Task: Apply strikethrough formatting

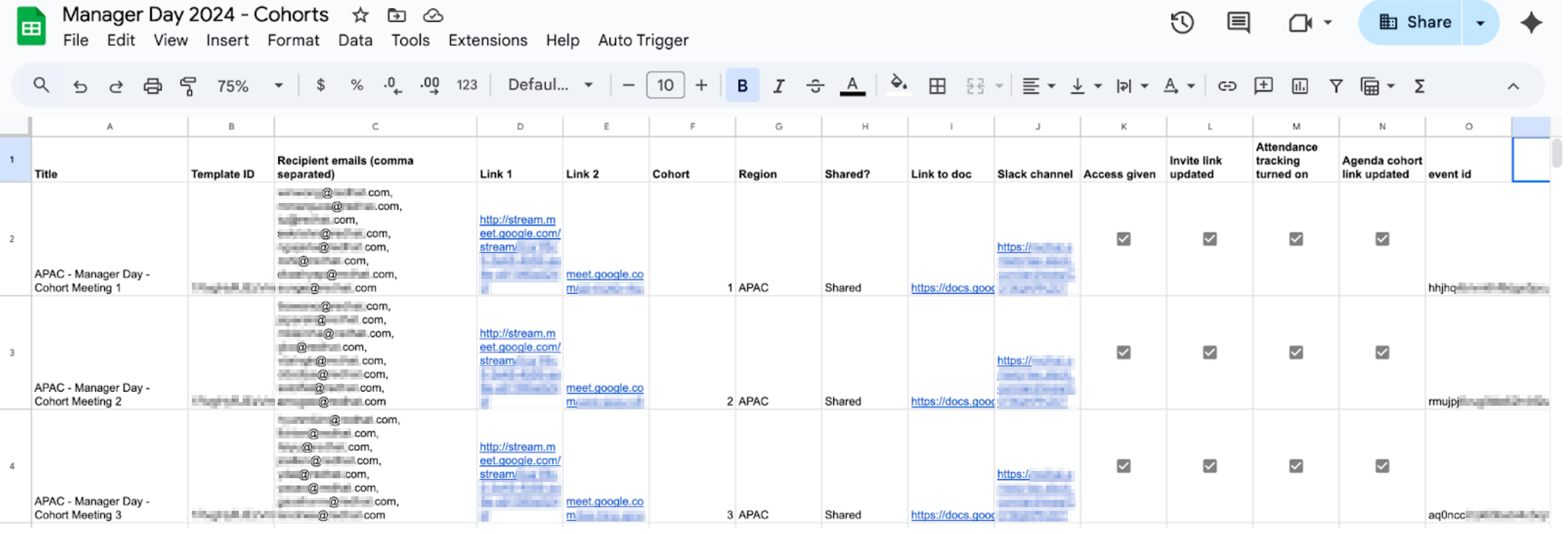Action: [x=815, y=86]
